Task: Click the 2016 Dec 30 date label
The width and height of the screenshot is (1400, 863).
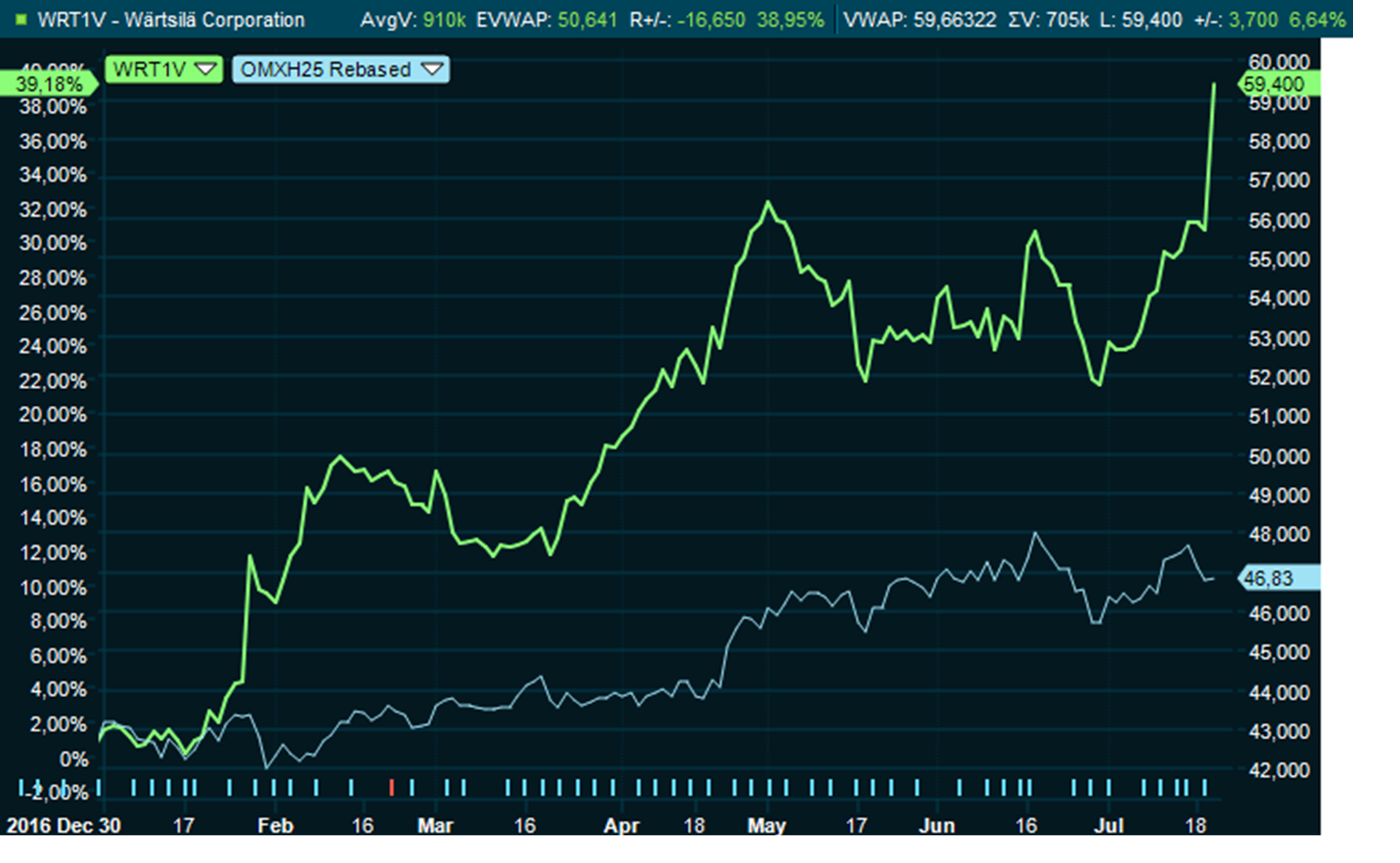Action: click(x=64, y=825)
